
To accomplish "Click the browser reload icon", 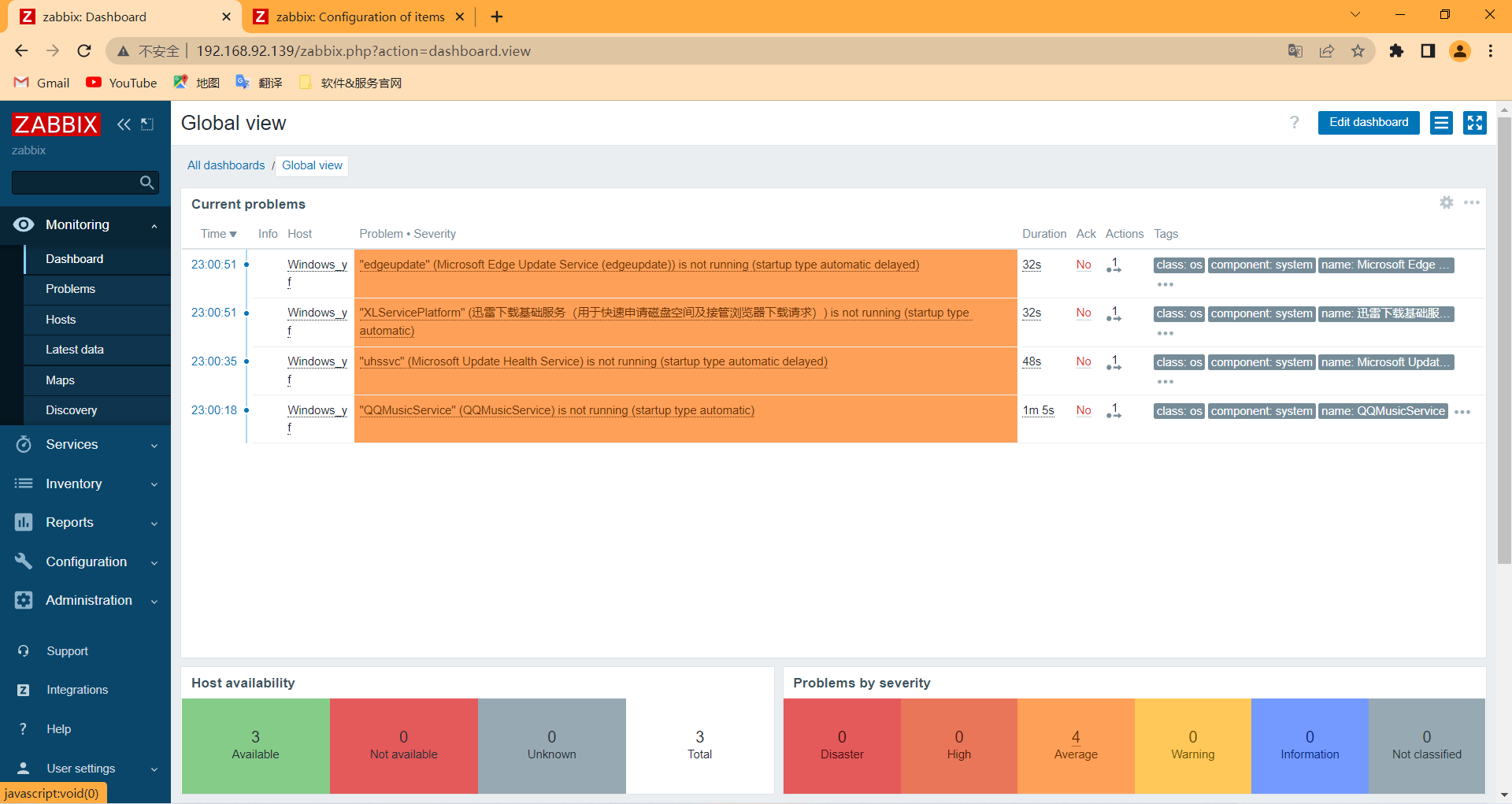I will point(84,51).
